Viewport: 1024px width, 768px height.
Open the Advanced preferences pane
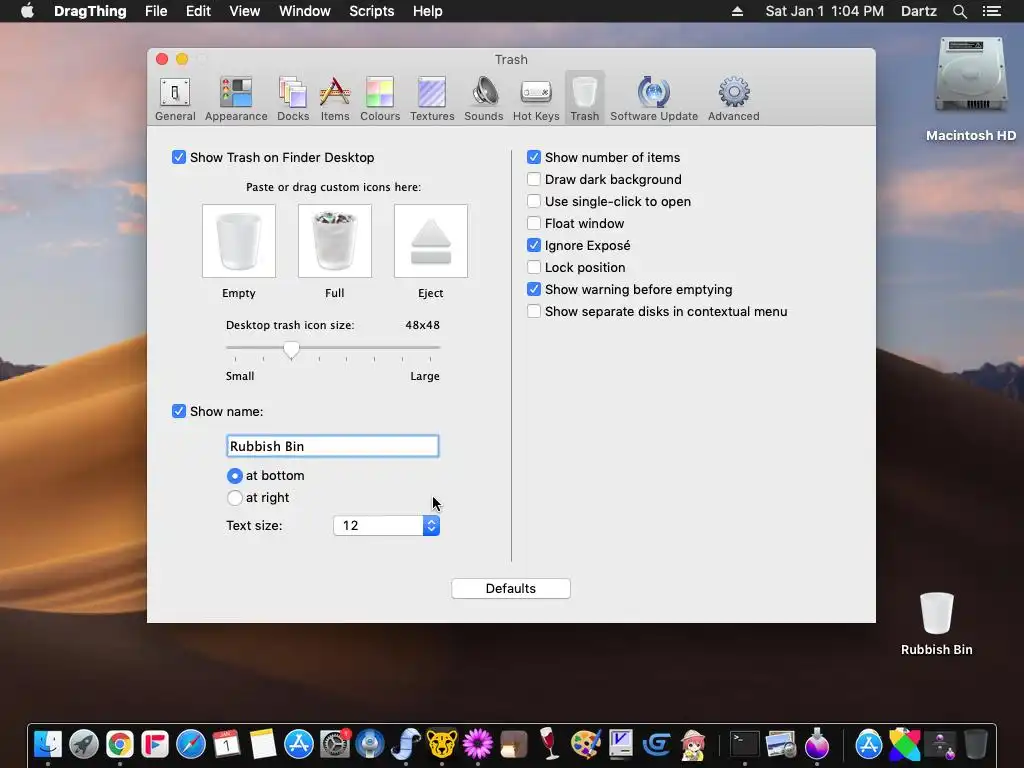733,99
